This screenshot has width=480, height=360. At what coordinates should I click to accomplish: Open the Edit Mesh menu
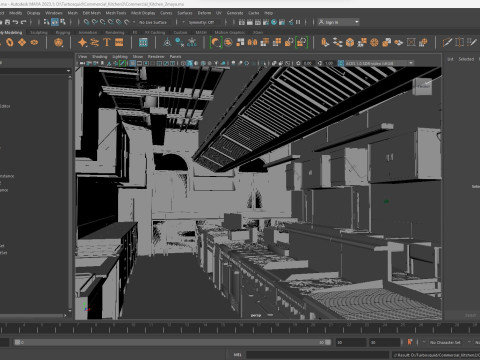click(92, 13)
